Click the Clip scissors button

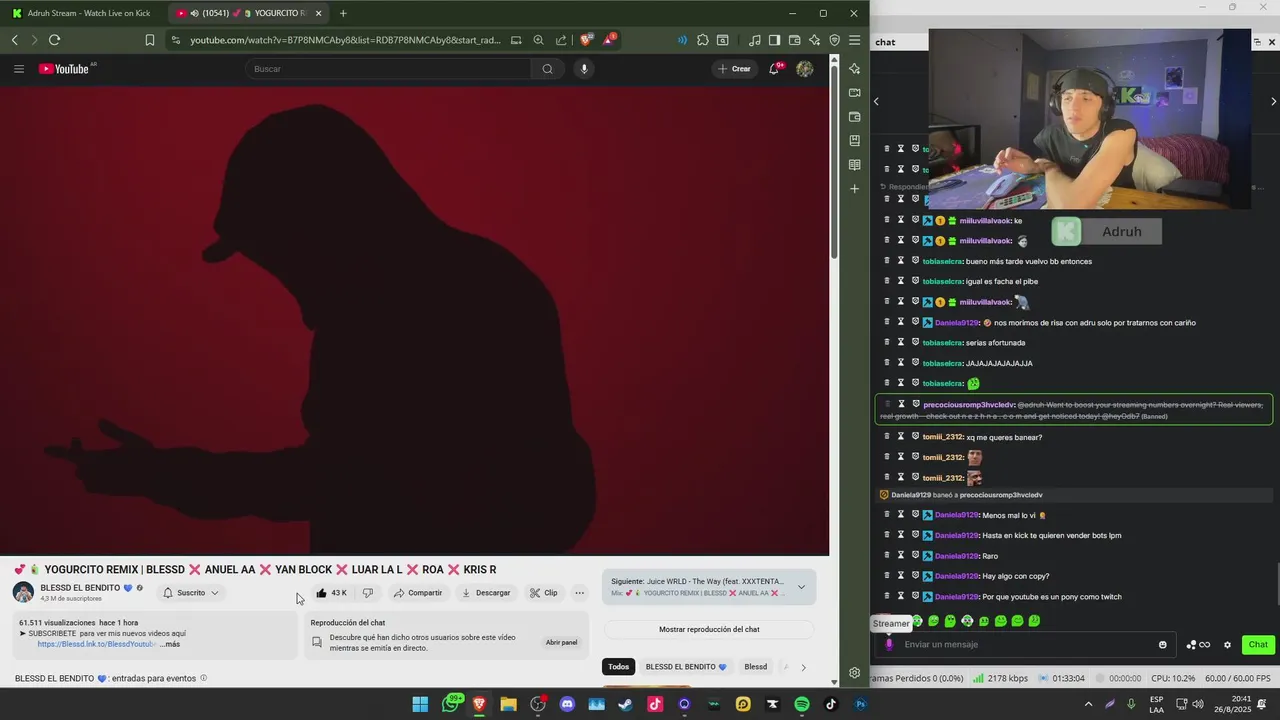(544, 593)
